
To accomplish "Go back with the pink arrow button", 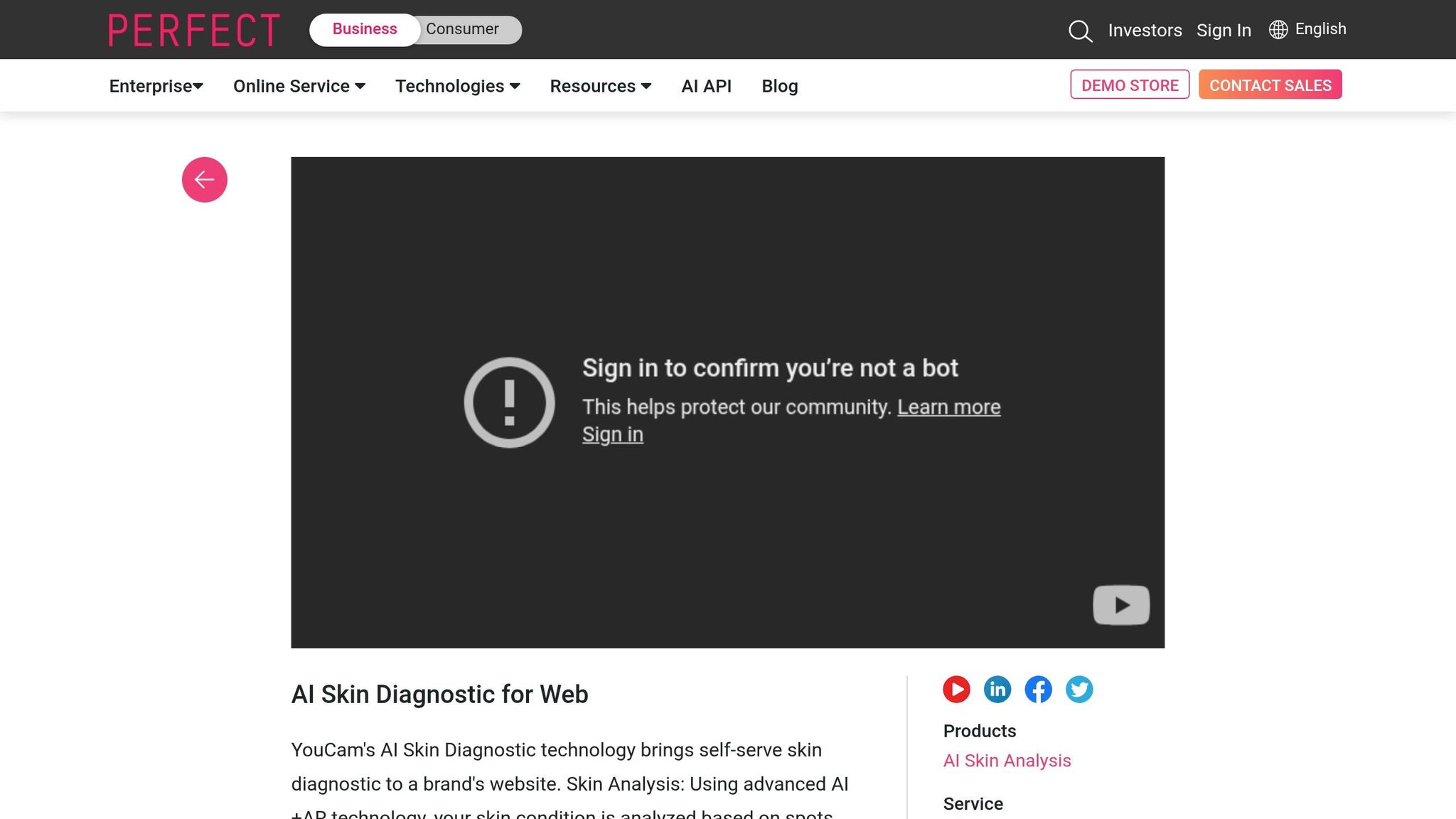I will click(x=205, y=180).
